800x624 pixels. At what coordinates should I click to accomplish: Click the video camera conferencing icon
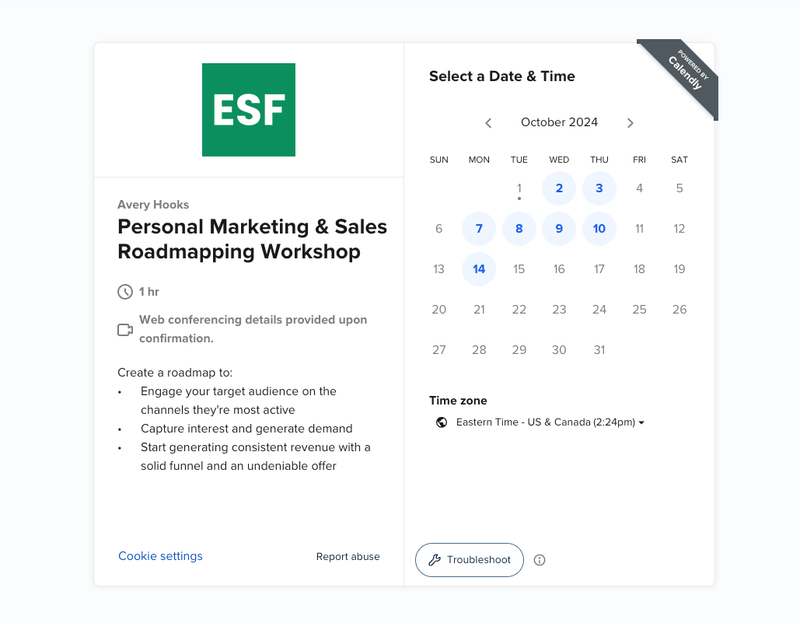125,329
